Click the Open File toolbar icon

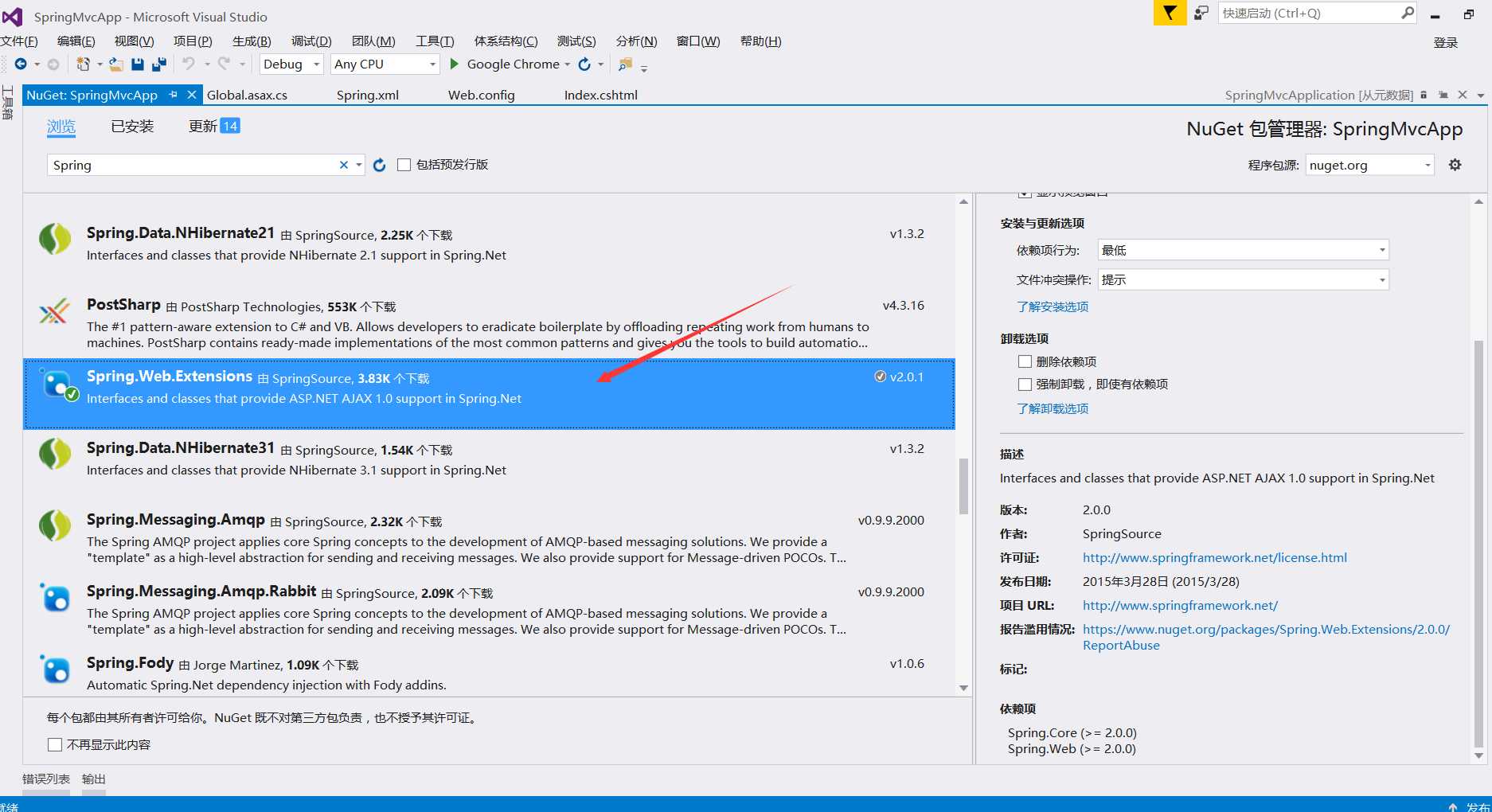116,64
